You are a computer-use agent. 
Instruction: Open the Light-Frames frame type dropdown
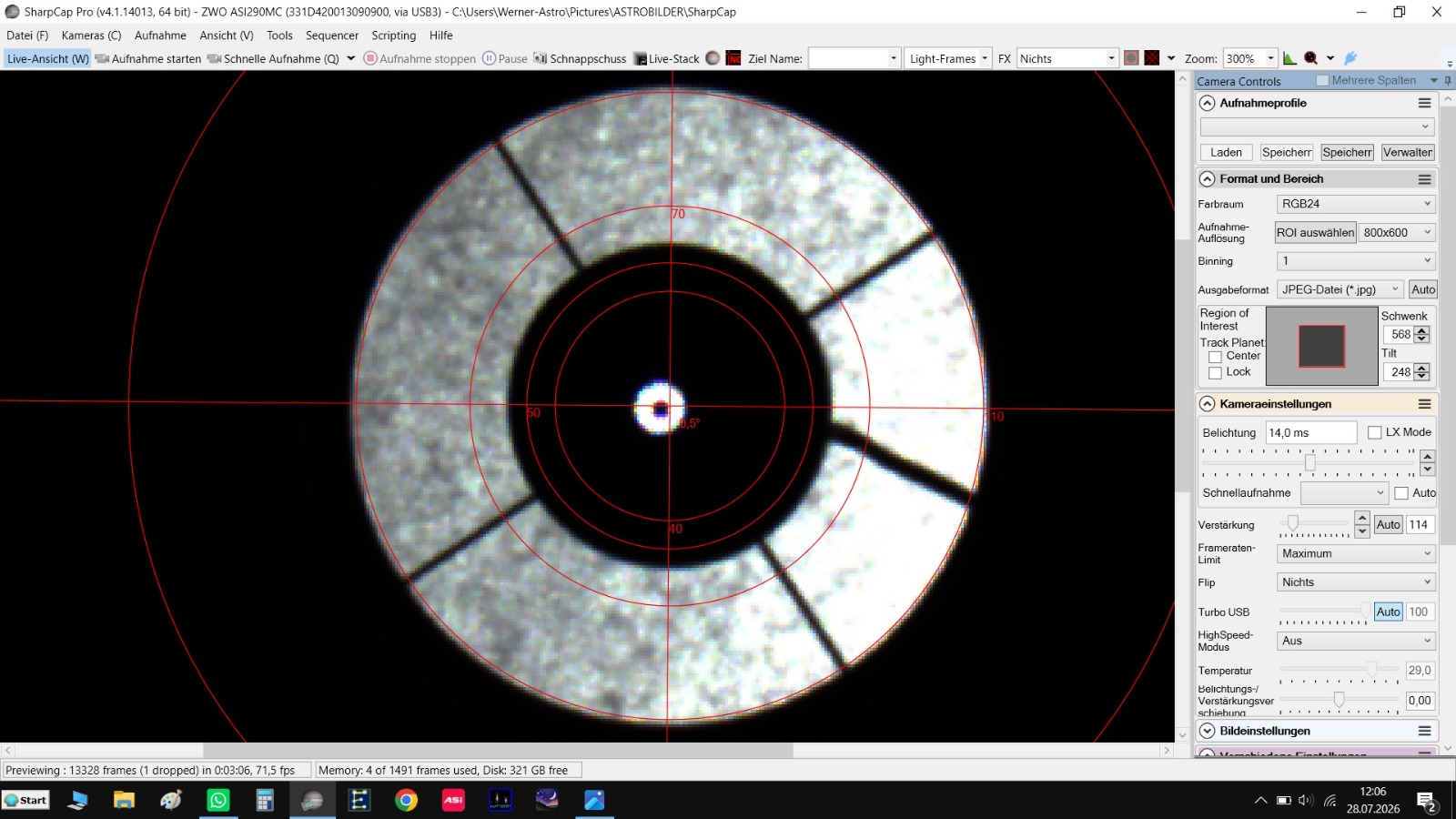click(948, 58)
